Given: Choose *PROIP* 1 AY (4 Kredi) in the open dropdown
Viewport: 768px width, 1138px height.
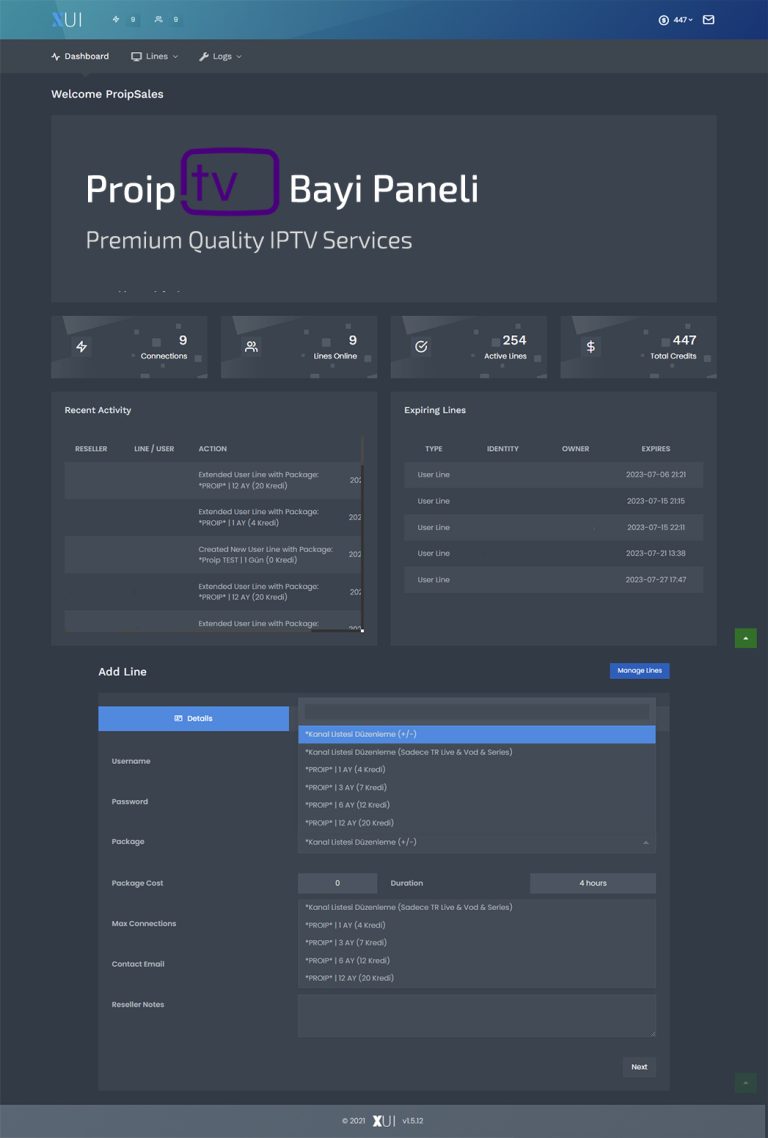Looking at the screenshot, I should (x=477, y=769).
